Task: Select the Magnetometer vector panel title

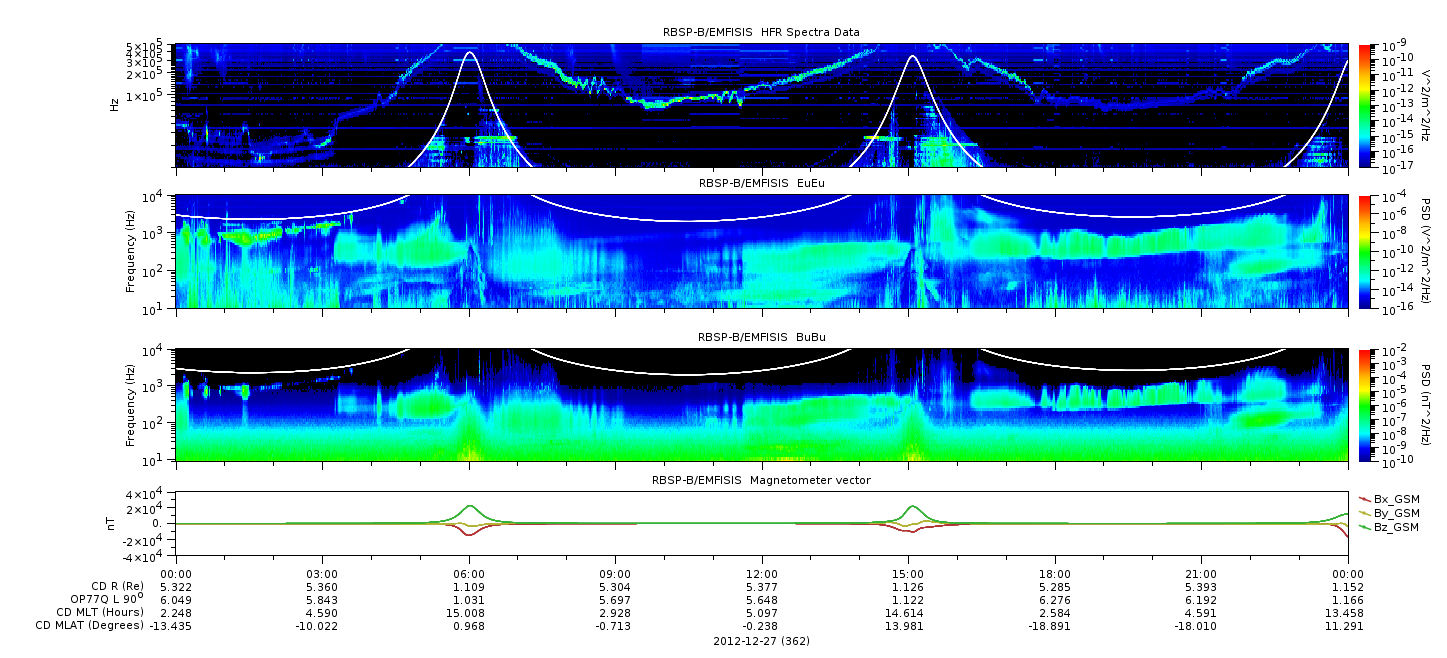Action: point(761,480)
